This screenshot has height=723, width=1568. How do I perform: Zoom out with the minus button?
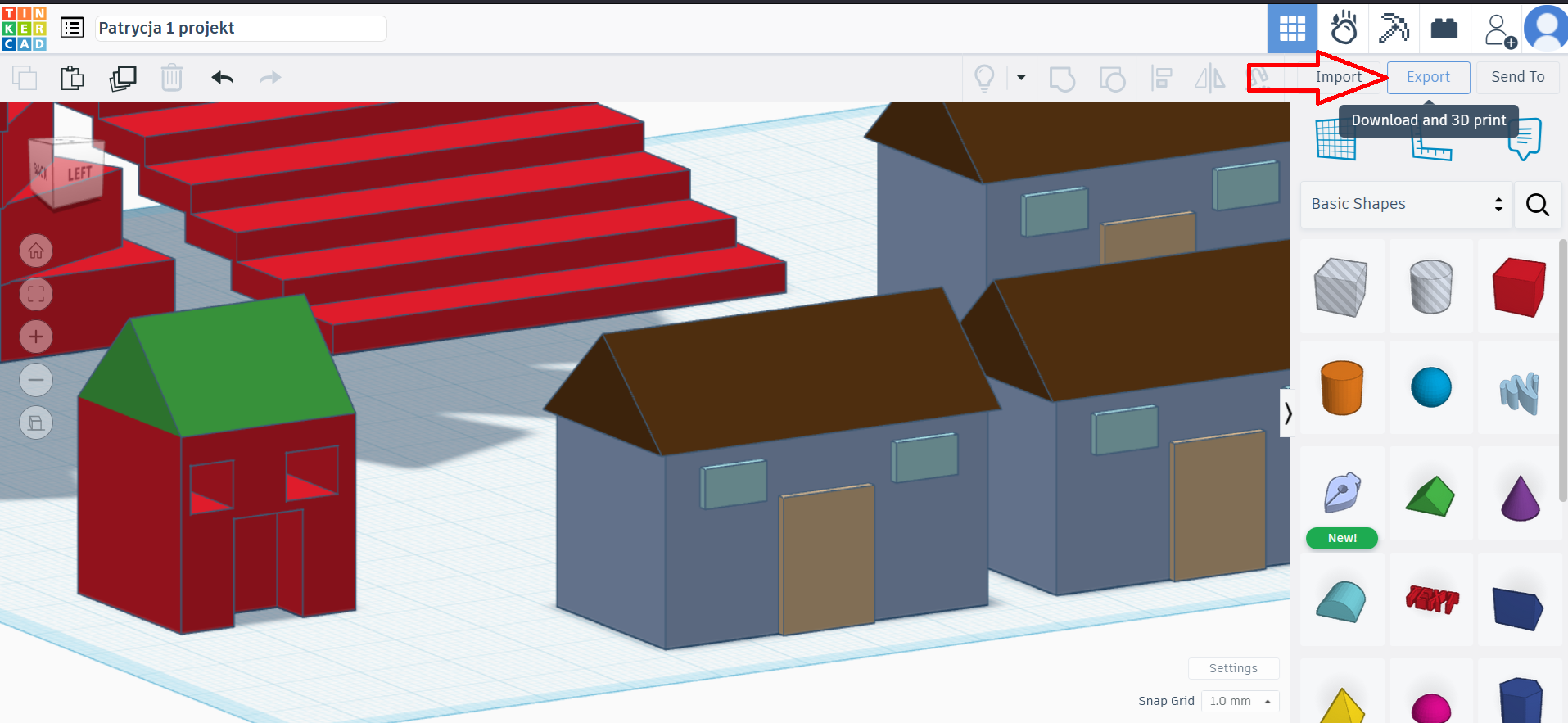click(x=36, y=380)
